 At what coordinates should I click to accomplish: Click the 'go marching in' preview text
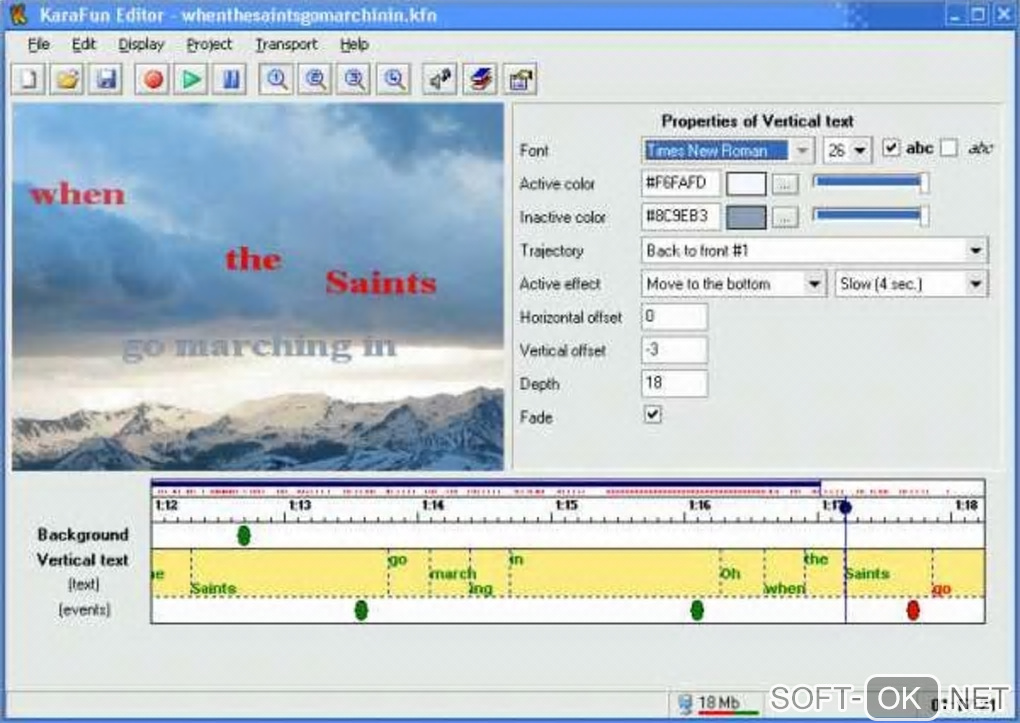[x=259, y=347]
